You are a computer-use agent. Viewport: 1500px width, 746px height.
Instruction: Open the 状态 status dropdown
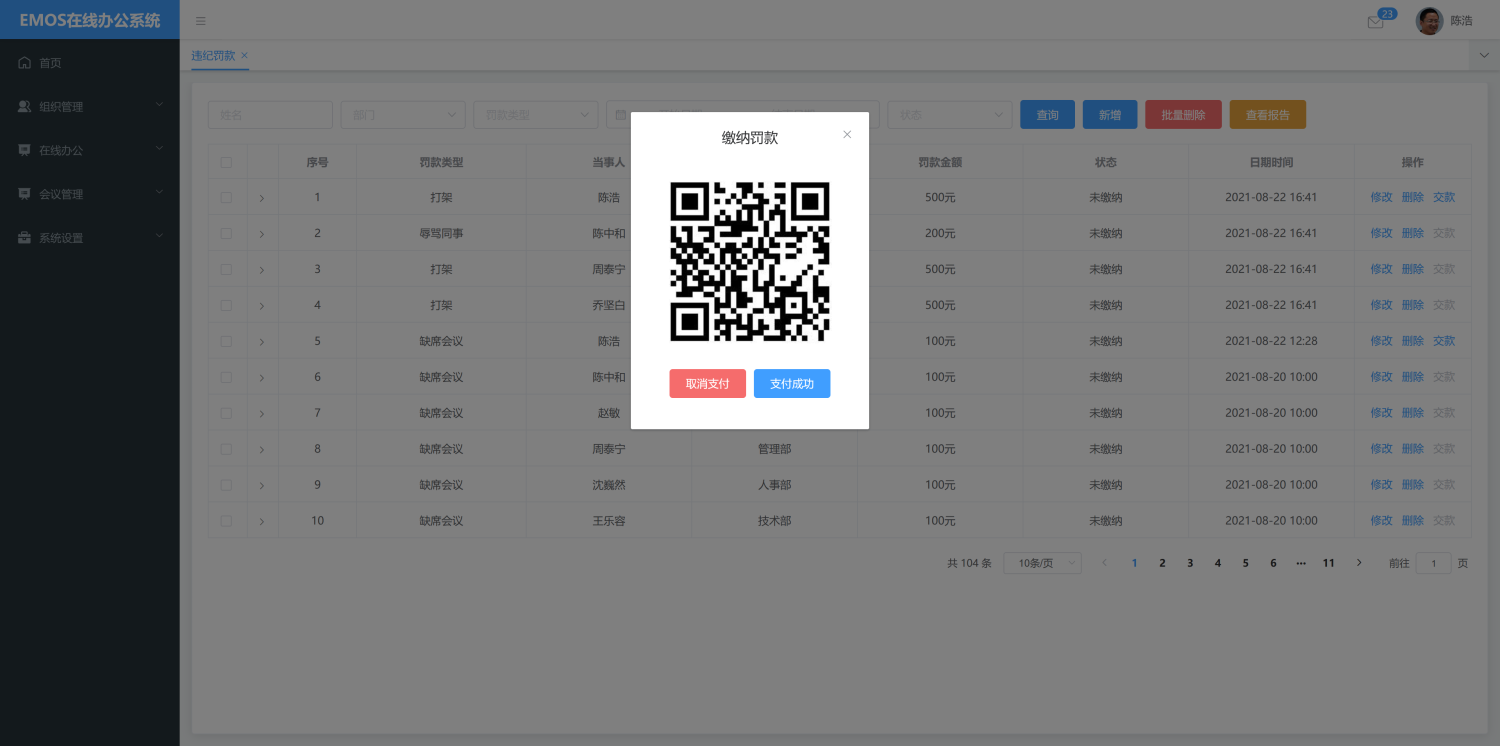[x=949, y=114]
